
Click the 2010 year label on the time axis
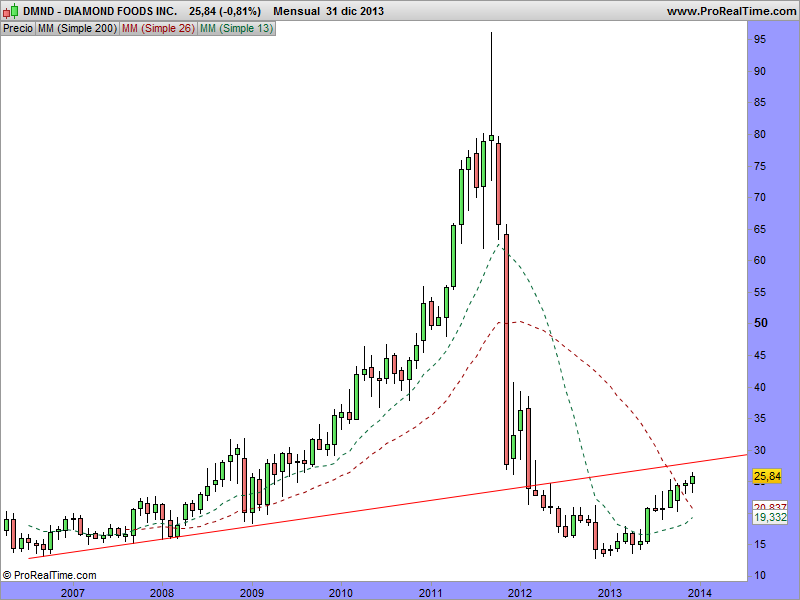point(341,593)
